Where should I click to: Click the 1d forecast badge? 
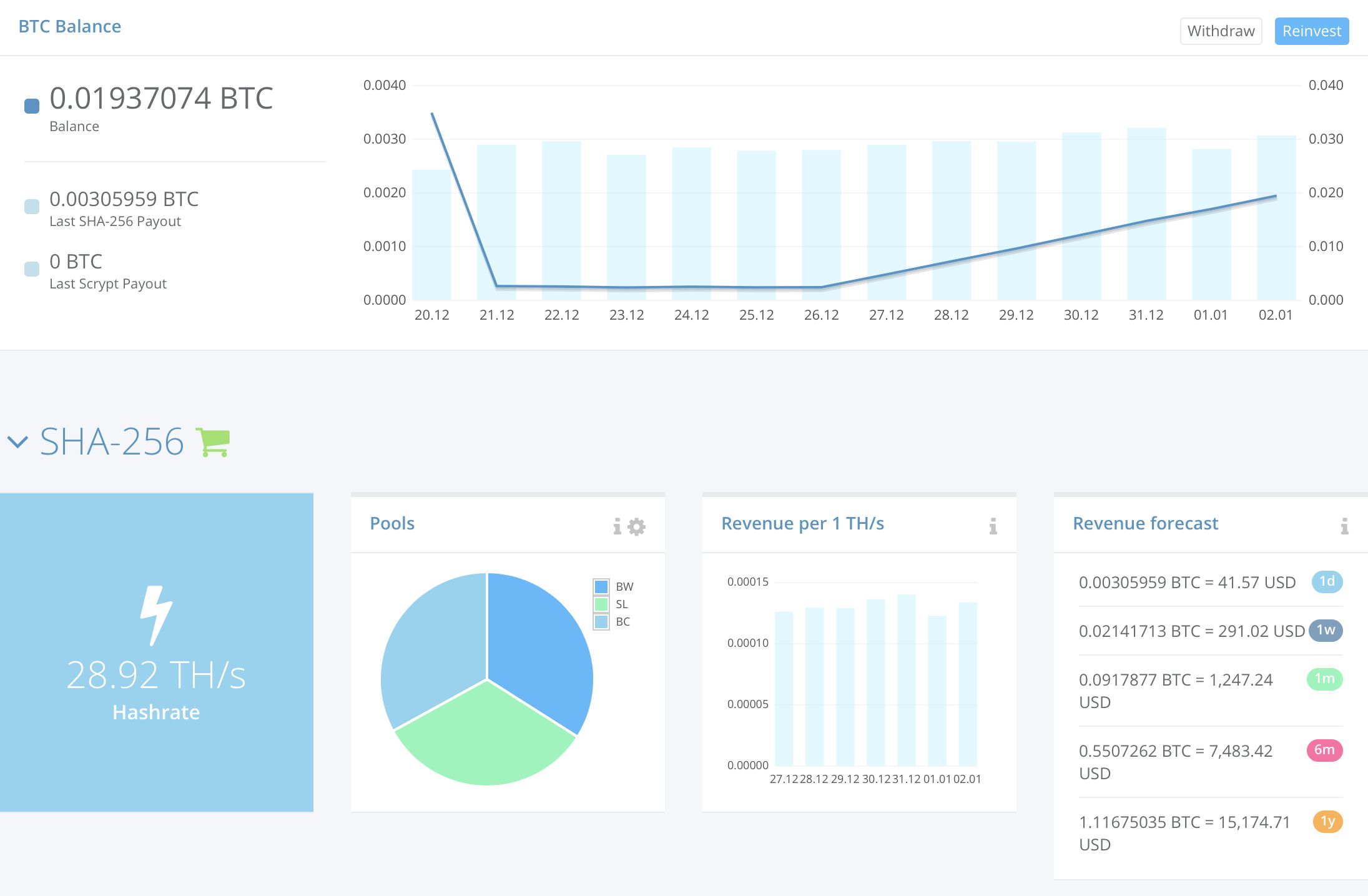(1327, 581)
